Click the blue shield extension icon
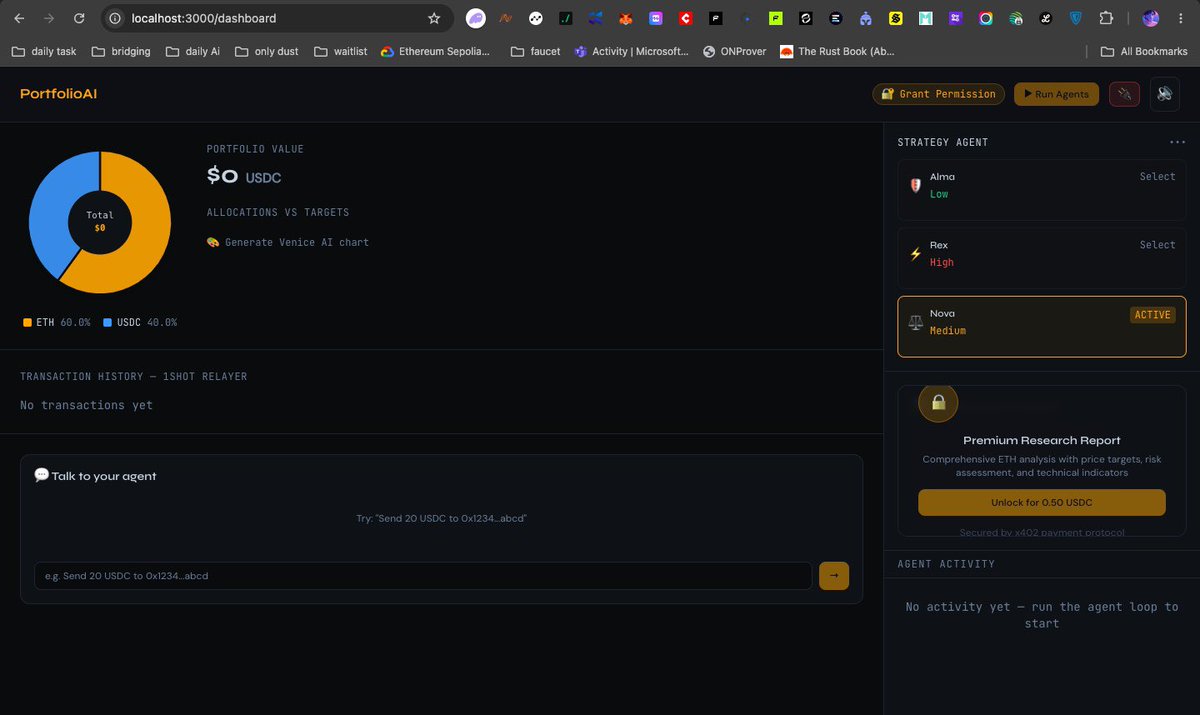Viewport: 1200px width, 715px height. point(1075,18)
